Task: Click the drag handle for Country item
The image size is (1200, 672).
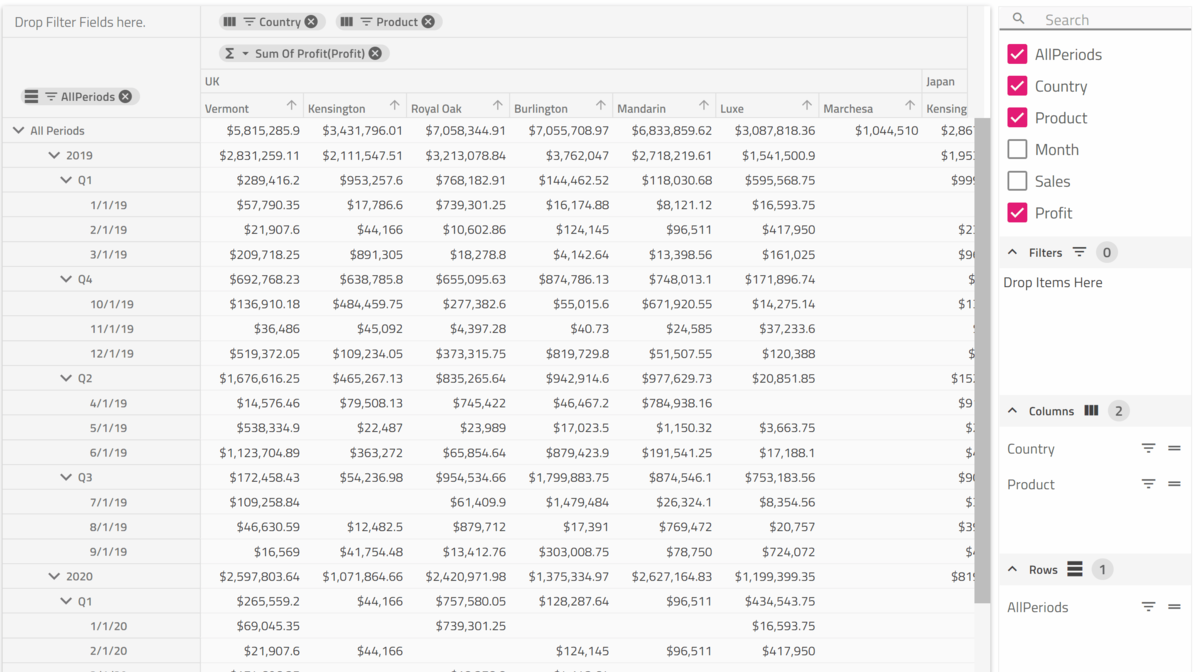Action: click(x=1175, y=449)
